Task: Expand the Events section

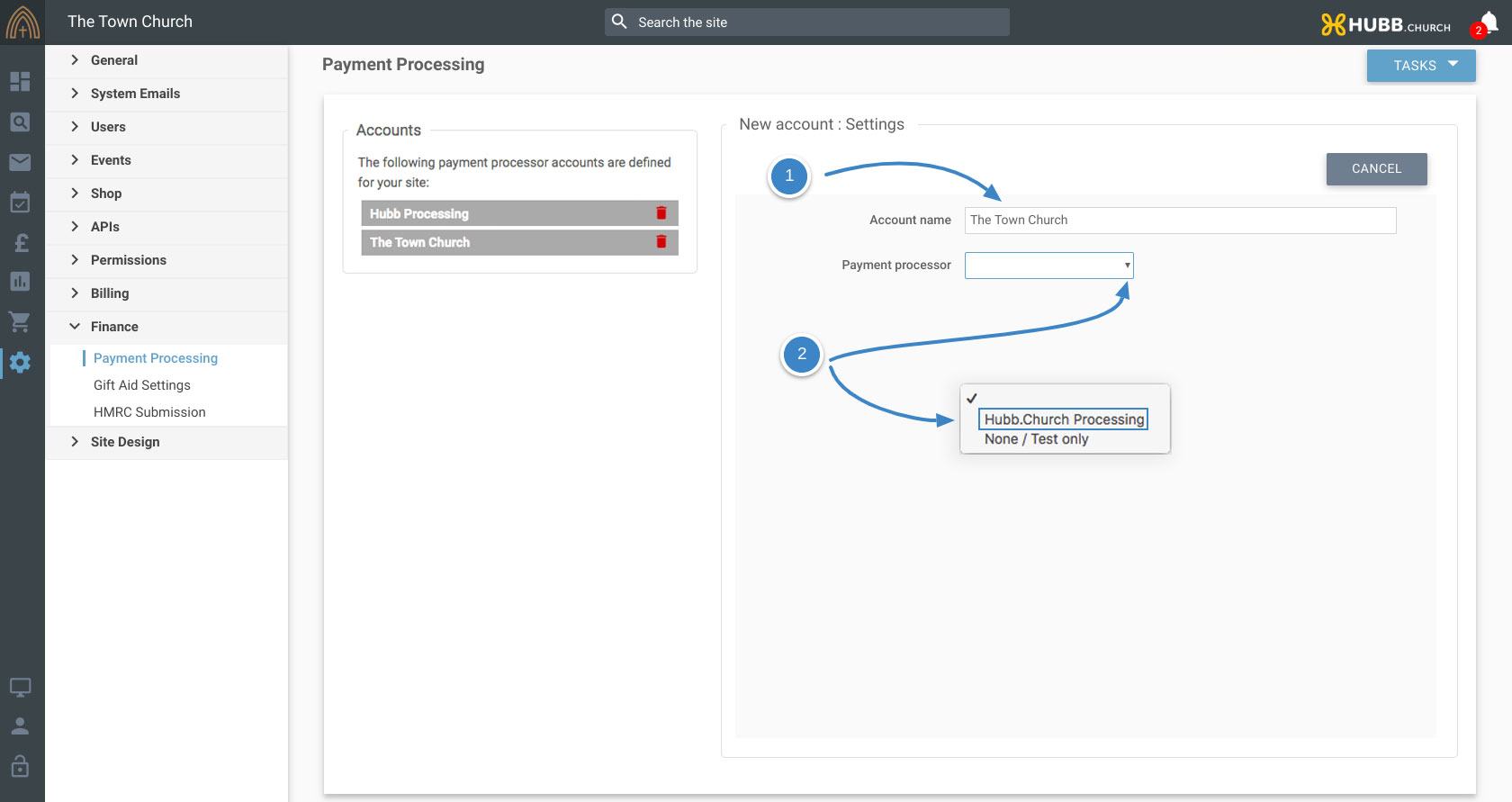Action: (166, 160)
